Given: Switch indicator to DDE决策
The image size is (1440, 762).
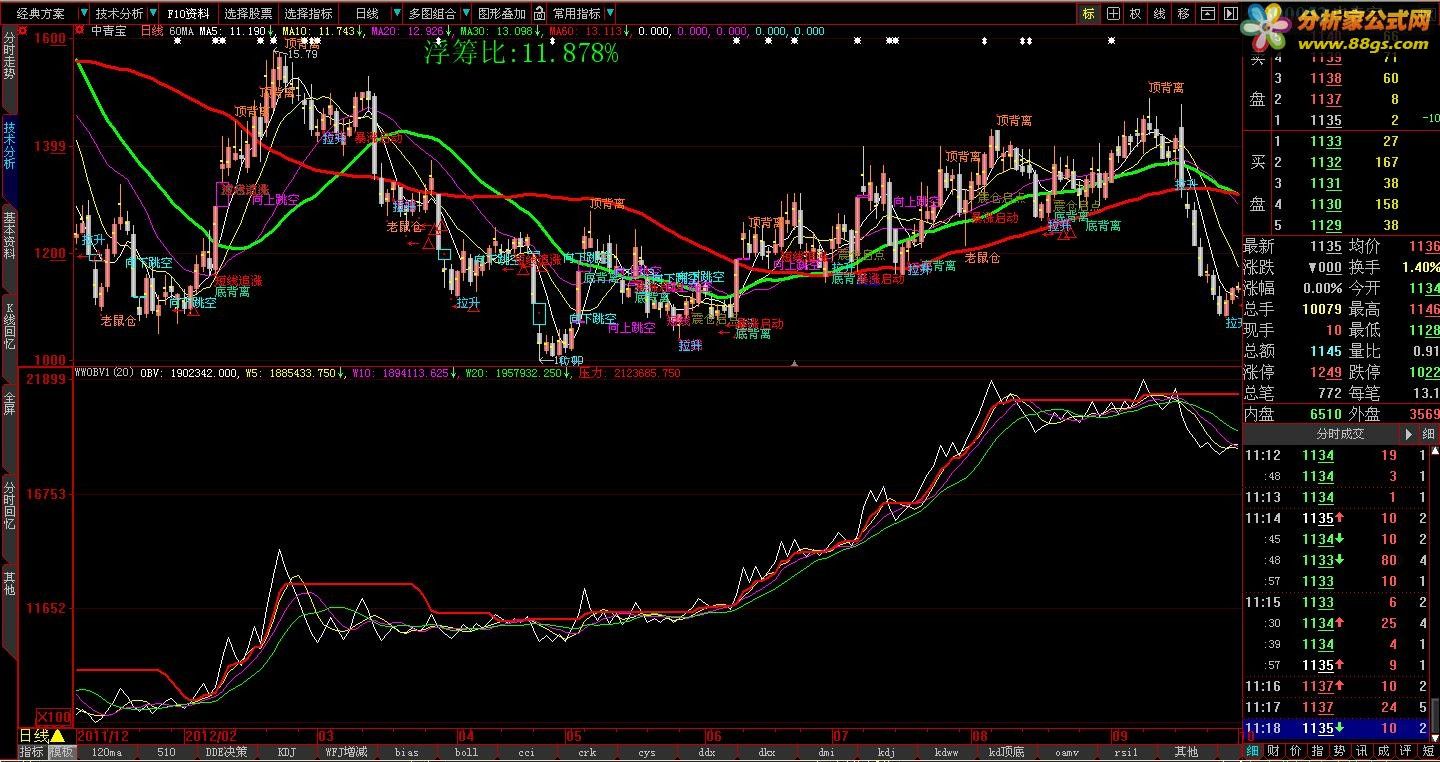Looking at the screenshot, I should [226, 752].
